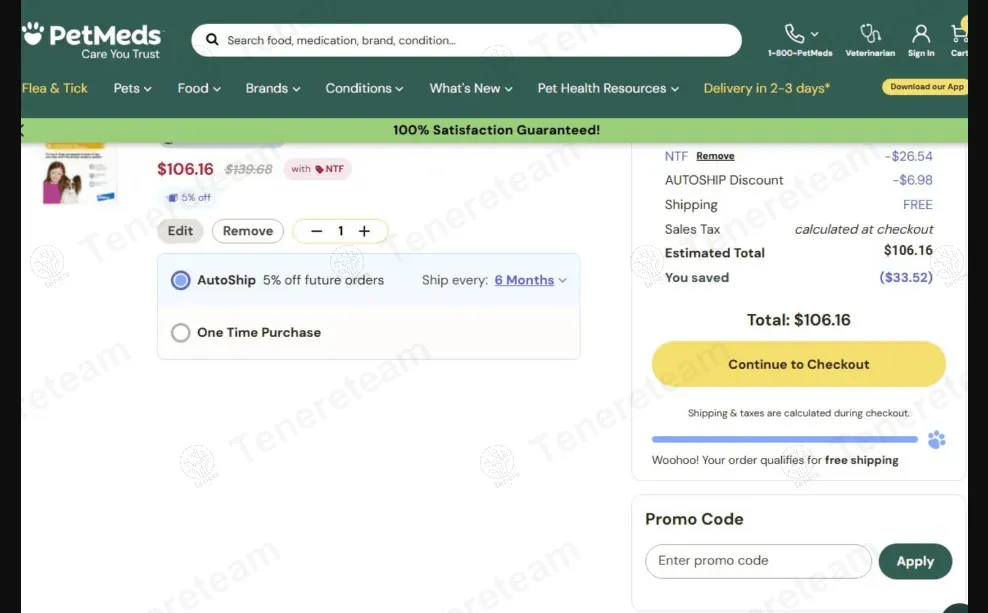Screen dimensions: 988x613
Task: Click the Remove link next to NTF
Action: [x=715, y=156]
